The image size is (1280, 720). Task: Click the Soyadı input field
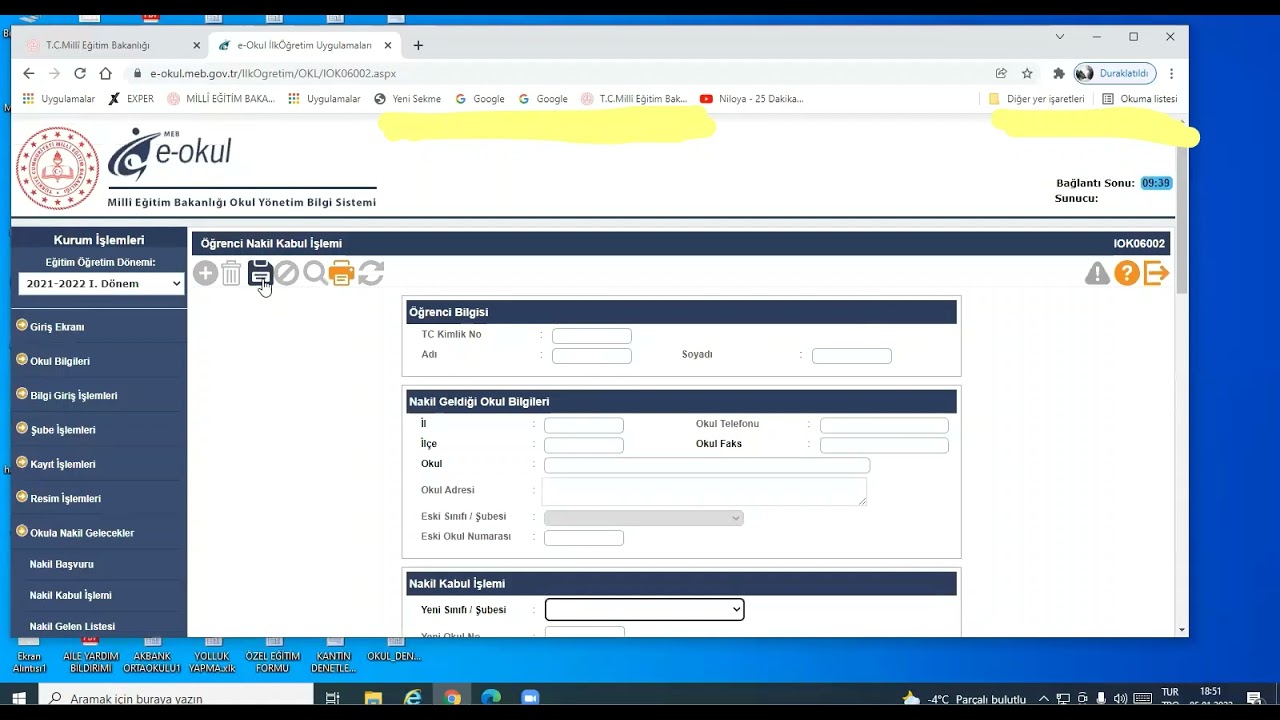[x=852, y=356]
